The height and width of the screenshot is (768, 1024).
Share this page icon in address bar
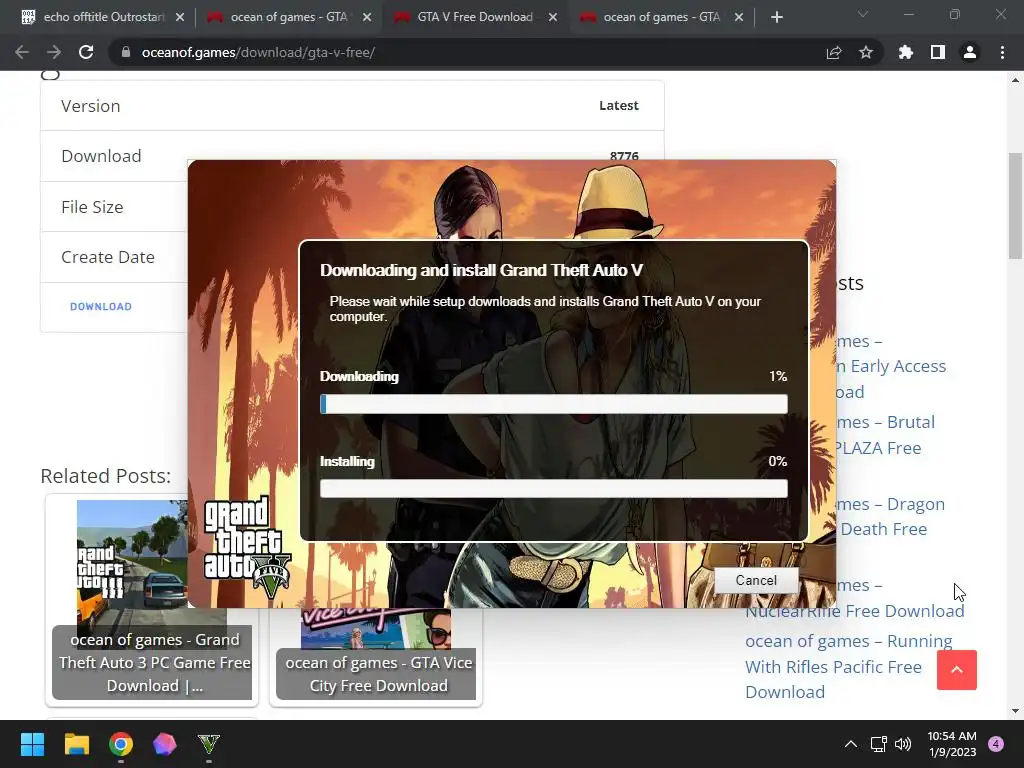(834, 52)
